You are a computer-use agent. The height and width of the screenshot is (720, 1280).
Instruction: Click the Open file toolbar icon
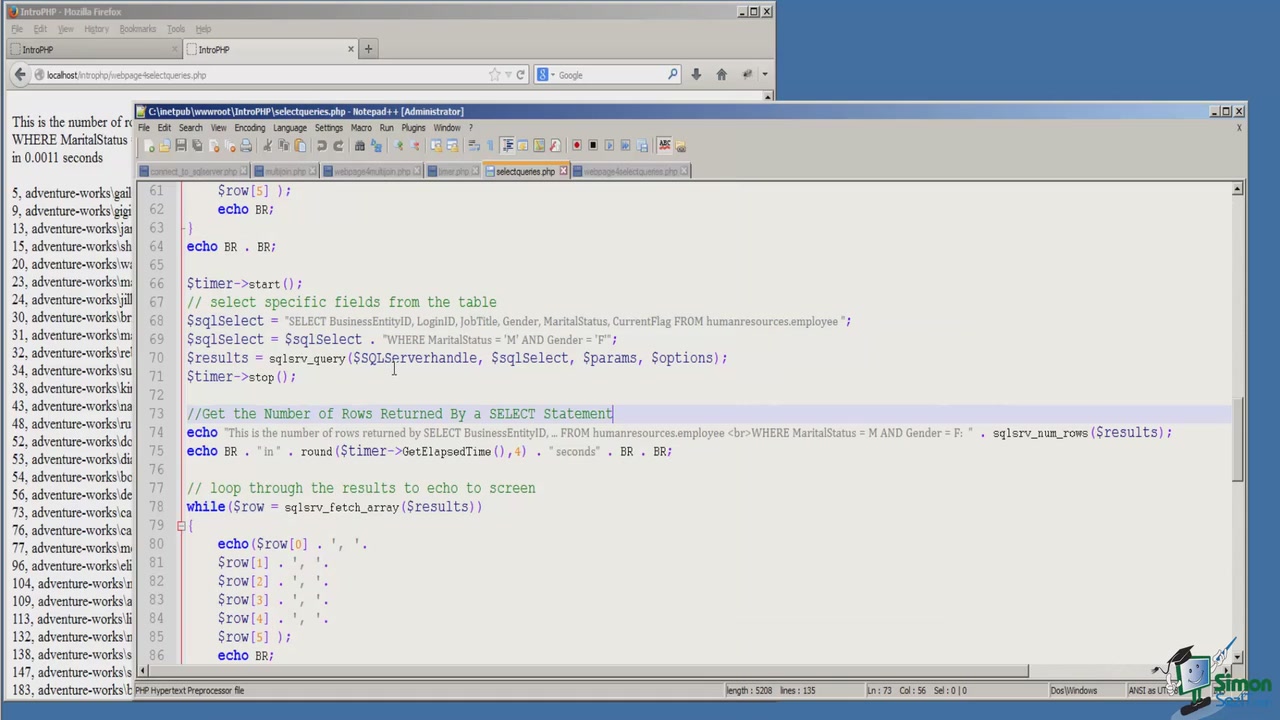pyautogui.click(x=164, y=146)
